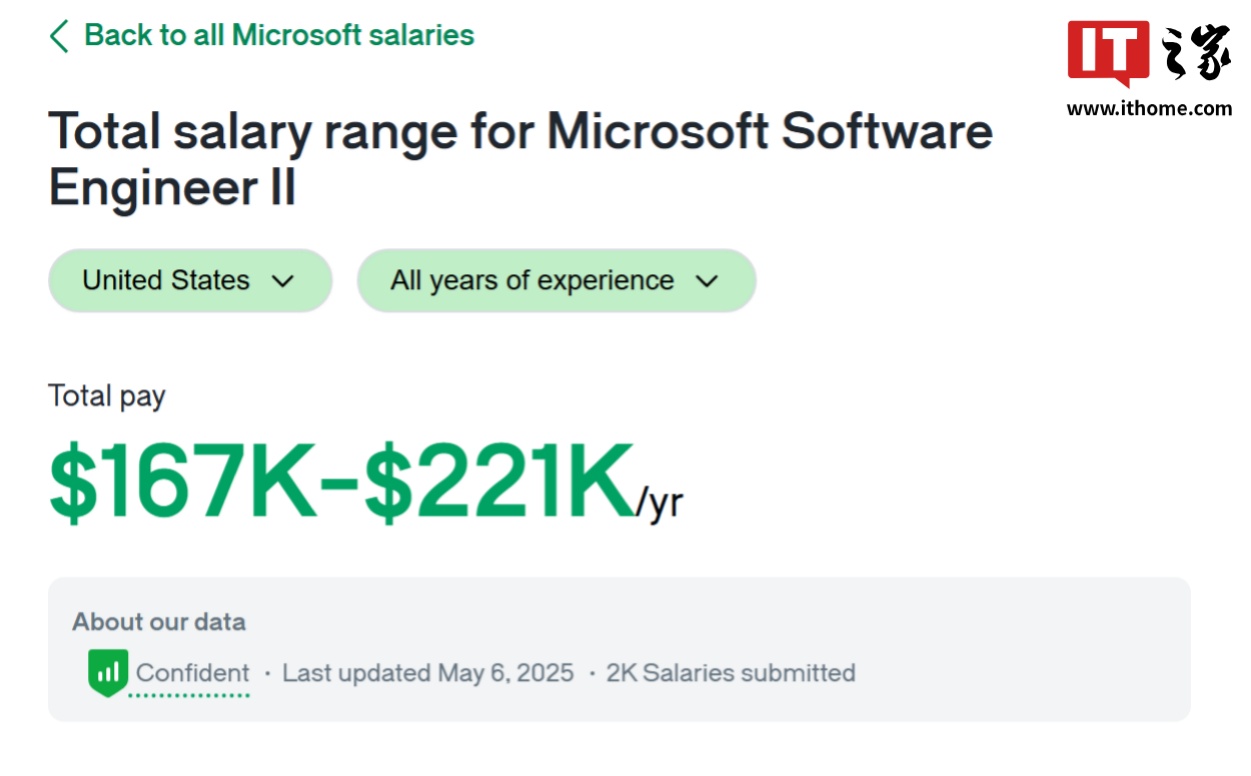Click the www.ithome.com watermark text
The height and width of the screenshot is (776, 1251).
coord(1149,108)
